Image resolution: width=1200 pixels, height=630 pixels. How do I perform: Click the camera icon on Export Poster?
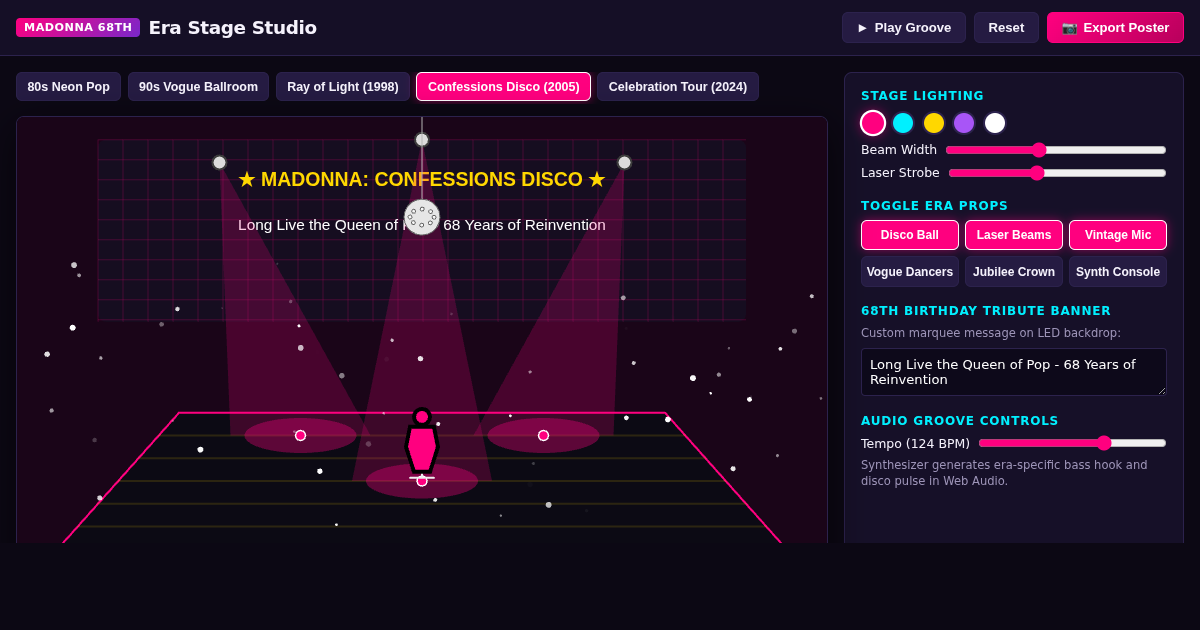tap(1069, 28)
